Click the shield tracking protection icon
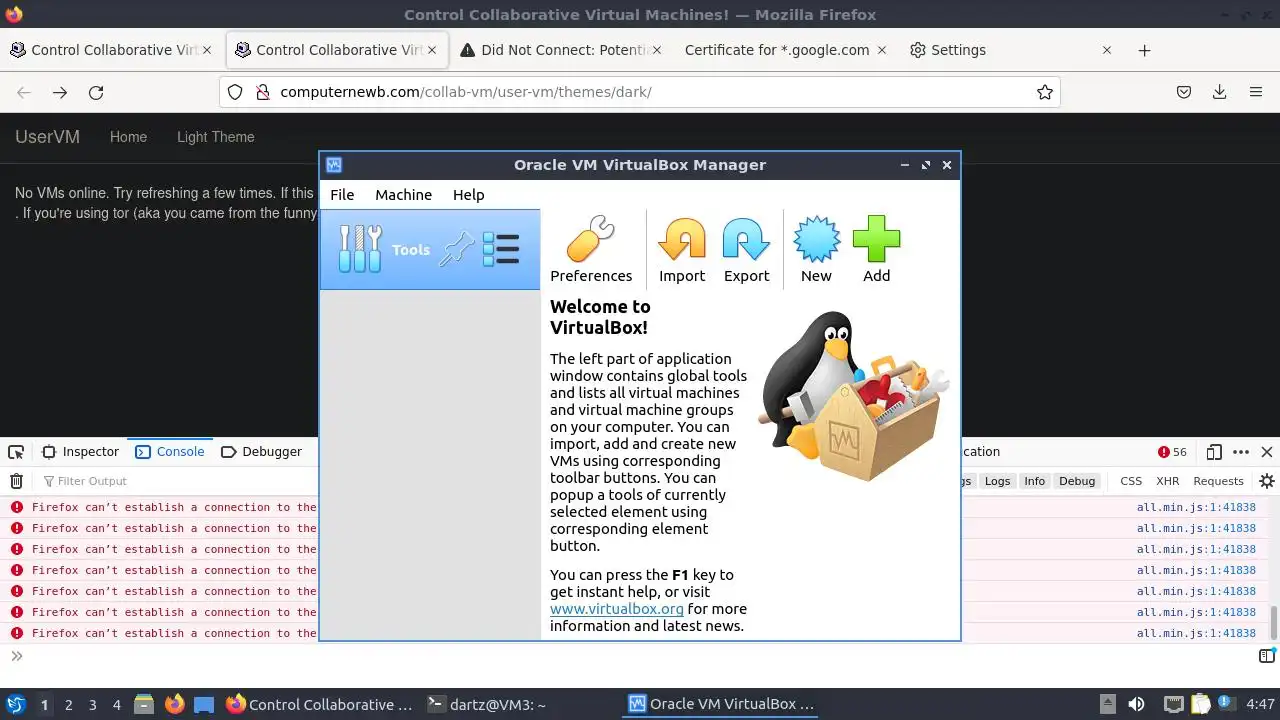This screenshot has height=720, width=1280. (235, 92)
